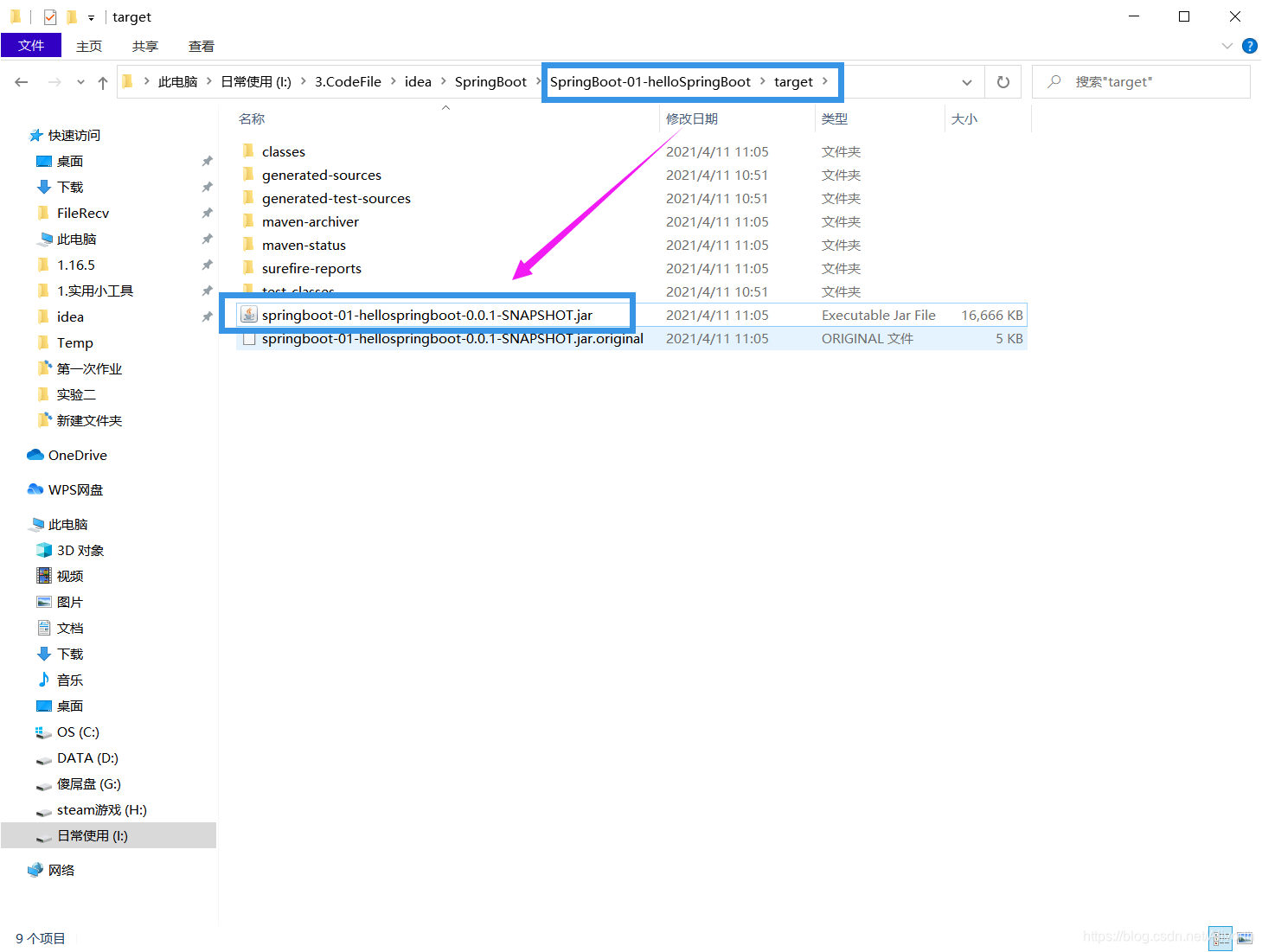This screenshot has width=1262, height=952.
Task: Sort by 大小 column header
Action: (x=964, y=119)
